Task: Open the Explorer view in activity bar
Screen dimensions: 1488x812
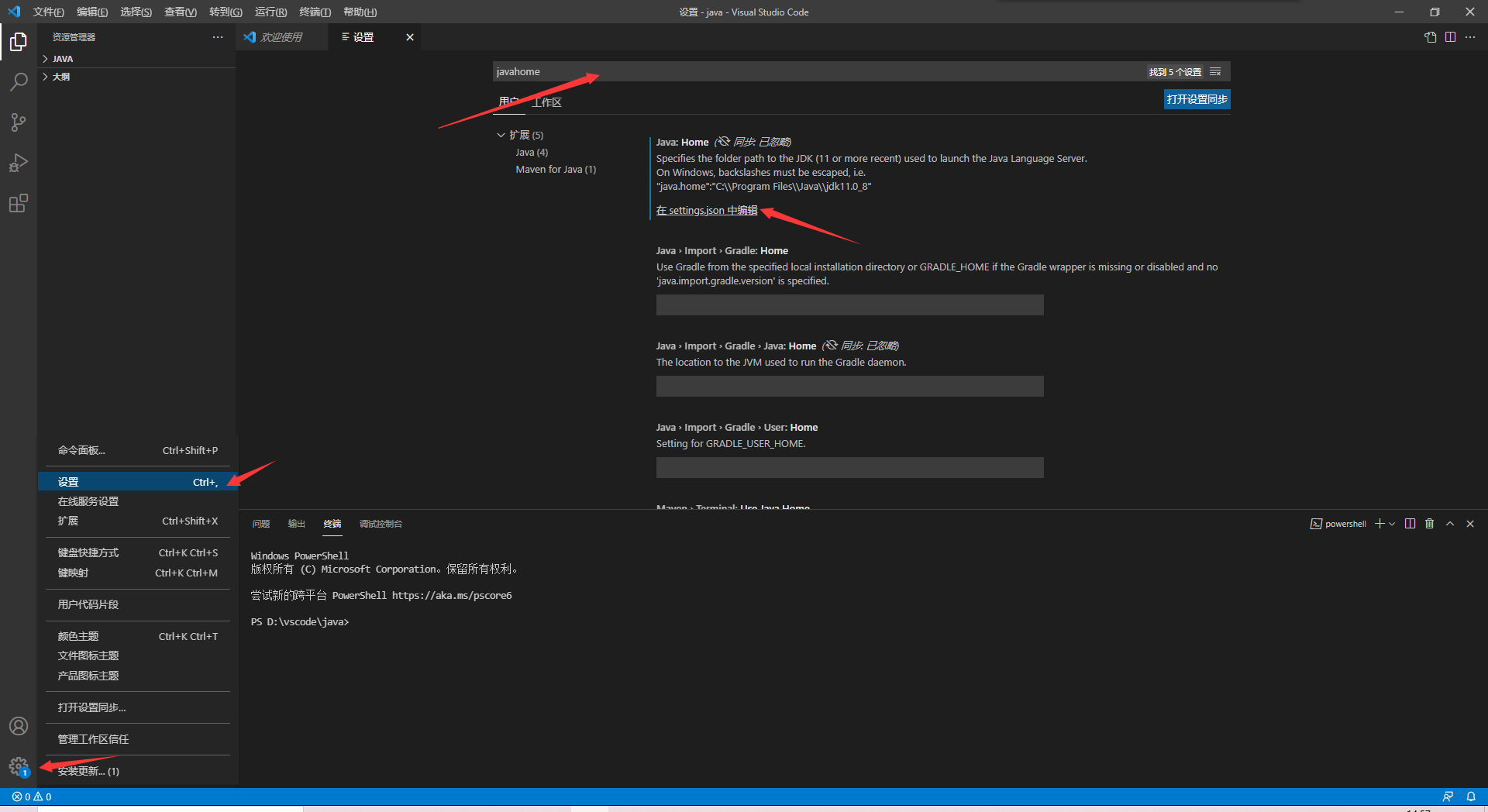Action: click(19, 41)
